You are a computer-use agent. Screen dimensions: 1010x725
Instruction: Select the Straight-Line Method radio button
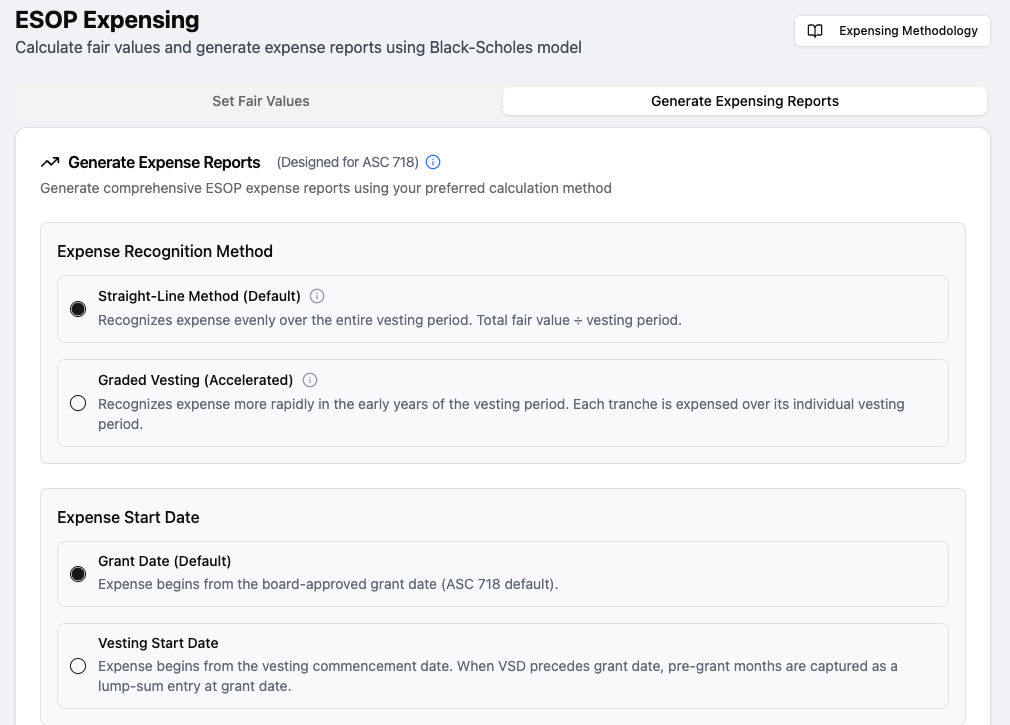pos(78,309)
